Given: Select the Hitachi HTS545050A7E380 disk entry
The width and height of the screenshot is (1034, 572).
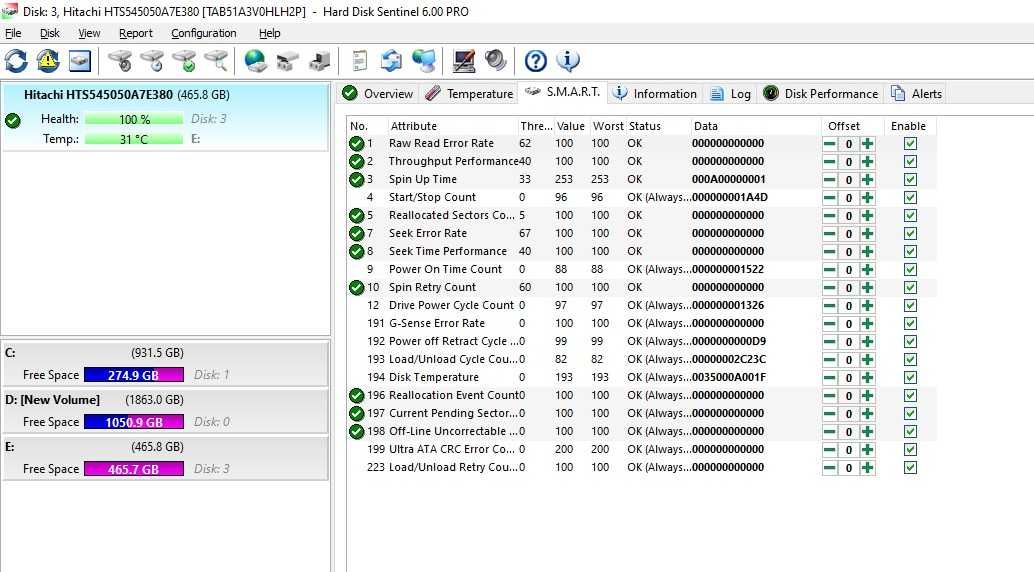Looking at the screenshot, I should click(x=165, y=117).
